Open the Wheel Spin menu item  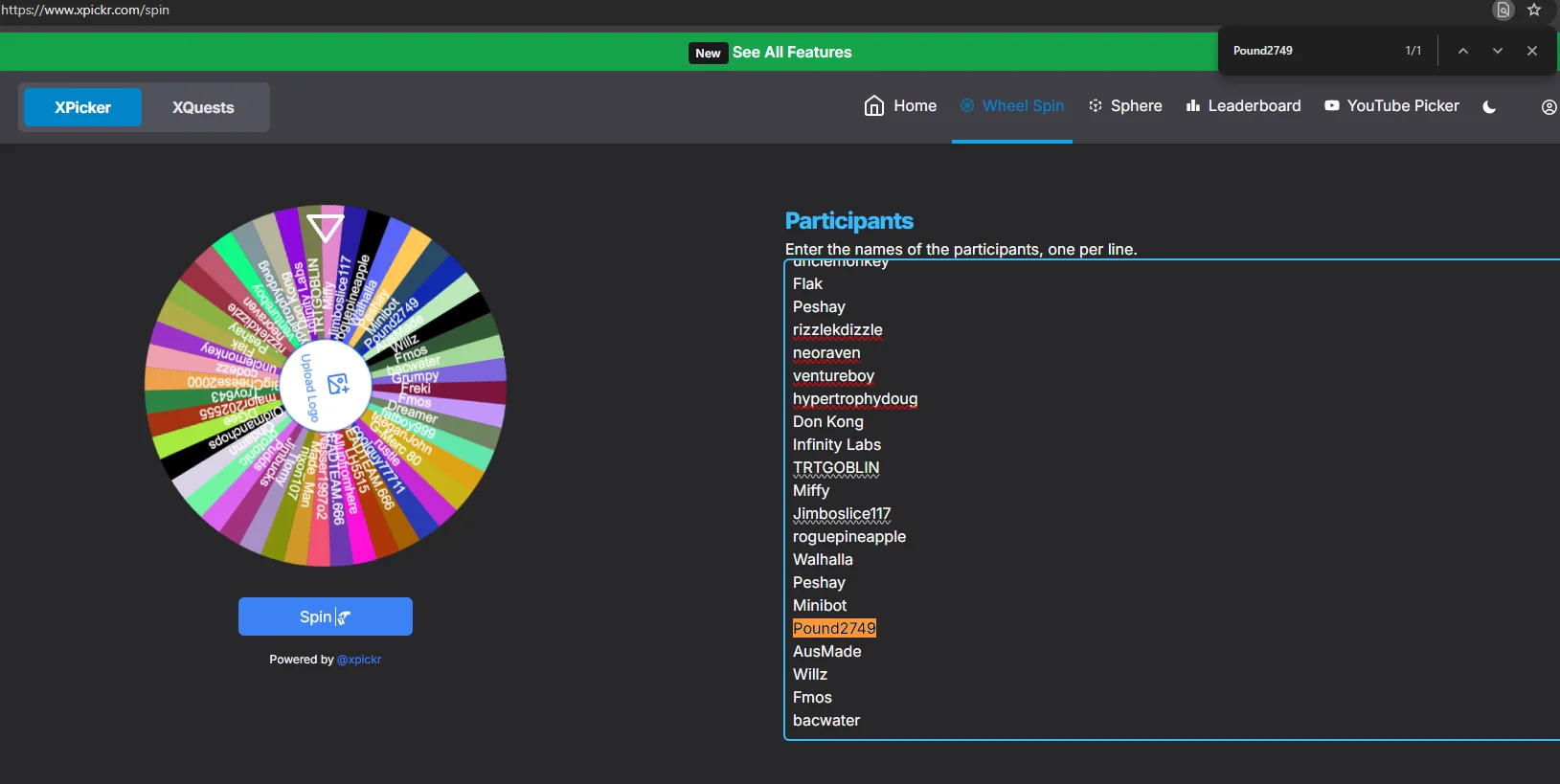1012,105
